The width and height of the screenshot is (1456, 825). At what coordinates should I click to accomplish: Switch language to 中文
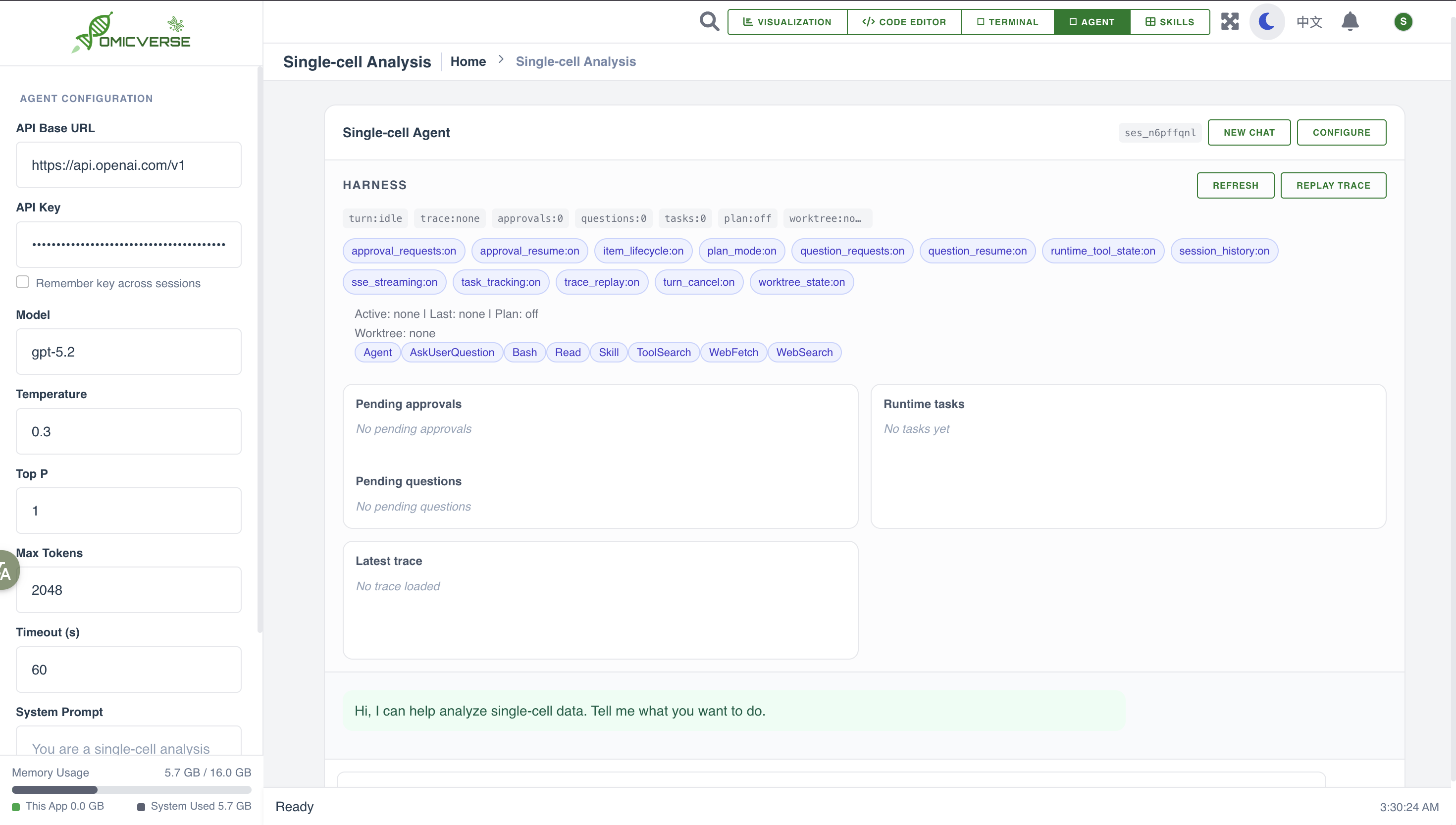1309,21
